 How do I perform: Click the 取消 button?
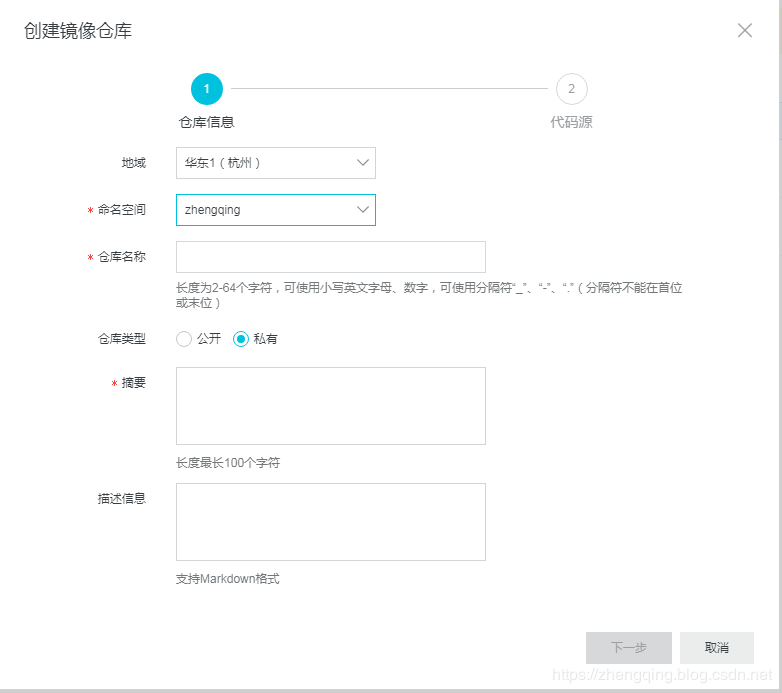717,648
